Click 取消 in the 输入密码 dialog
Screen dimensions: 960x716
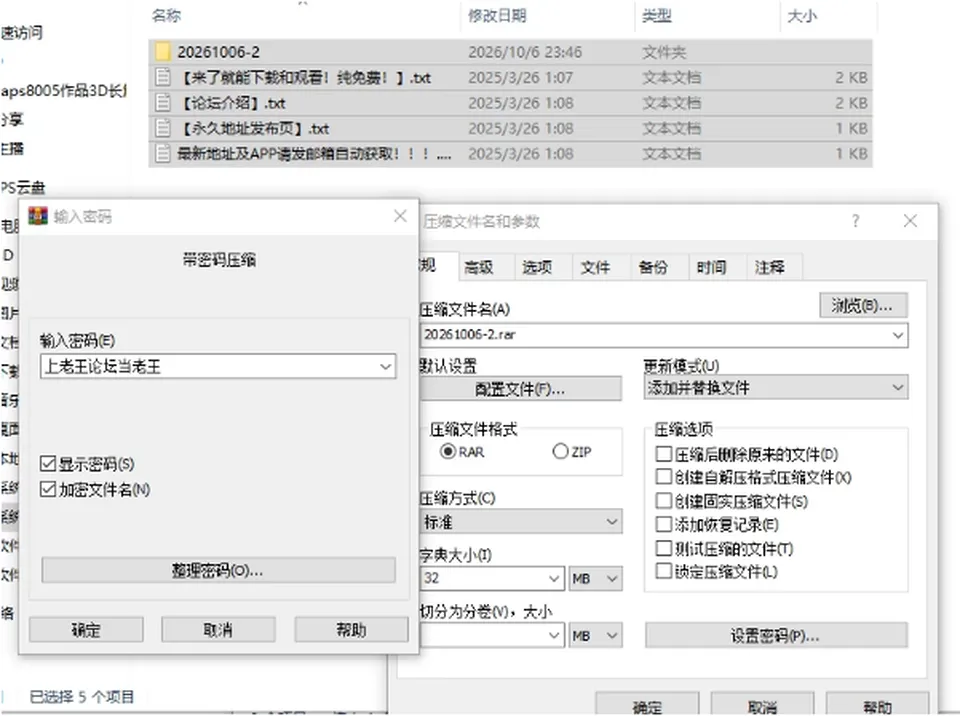pos(218,630)
